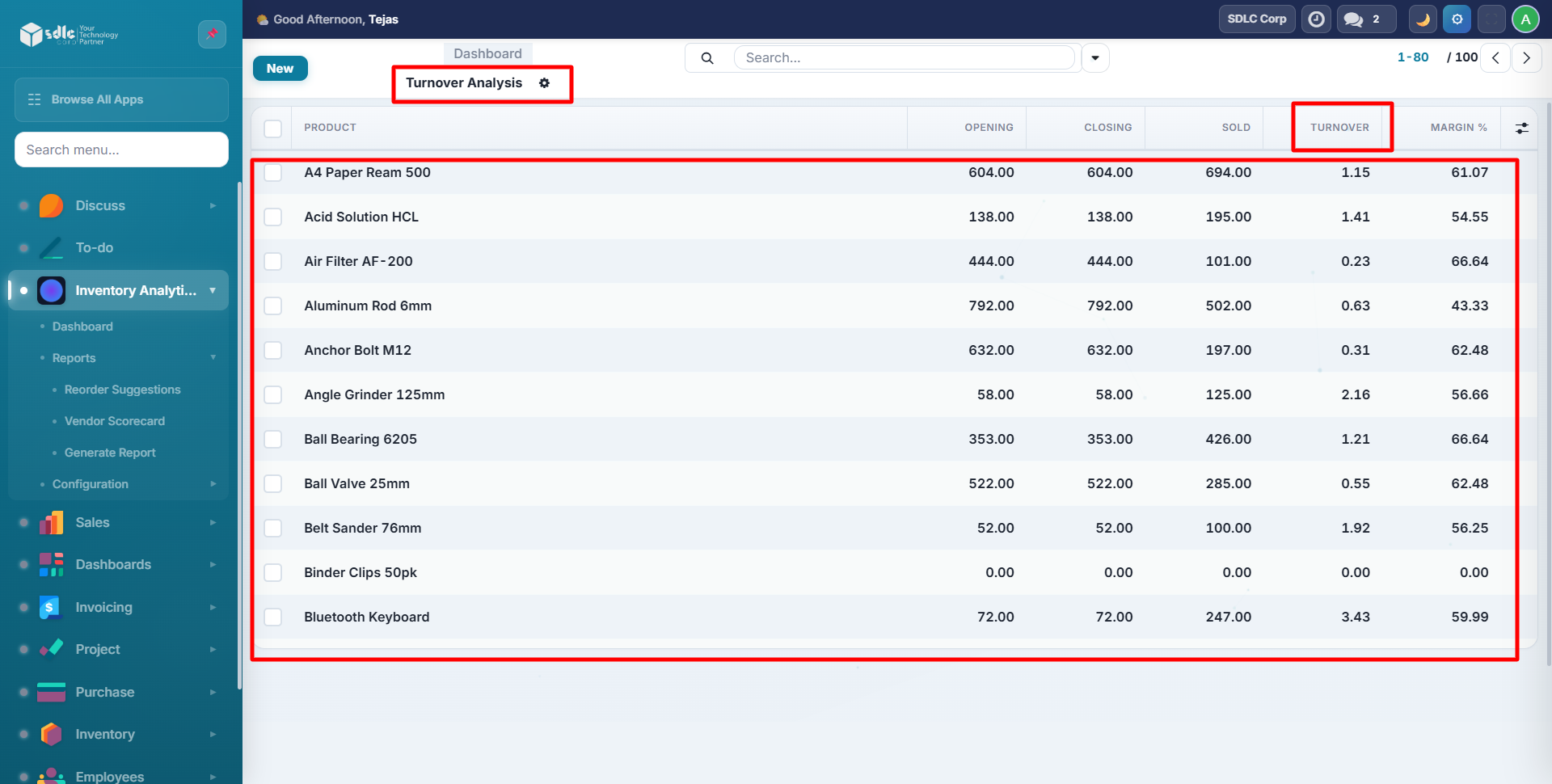Select the A4 Paper Ream 500 checkbox
The height and width of the screenshot is (784, 1552).
click(x=273, y=173)
